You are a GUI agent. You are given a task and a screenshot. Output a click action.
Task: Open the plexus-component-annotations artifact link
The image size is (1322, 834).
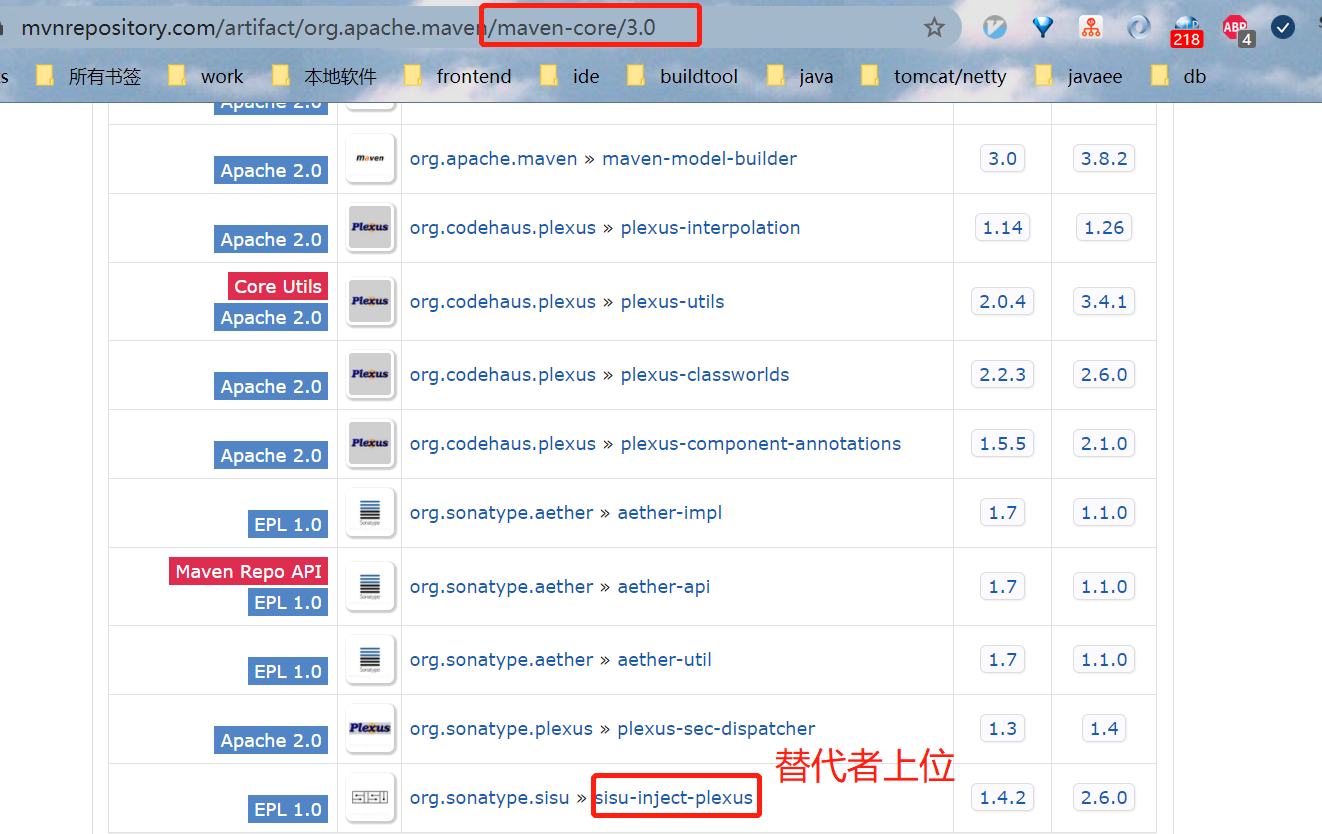[761, 443]
